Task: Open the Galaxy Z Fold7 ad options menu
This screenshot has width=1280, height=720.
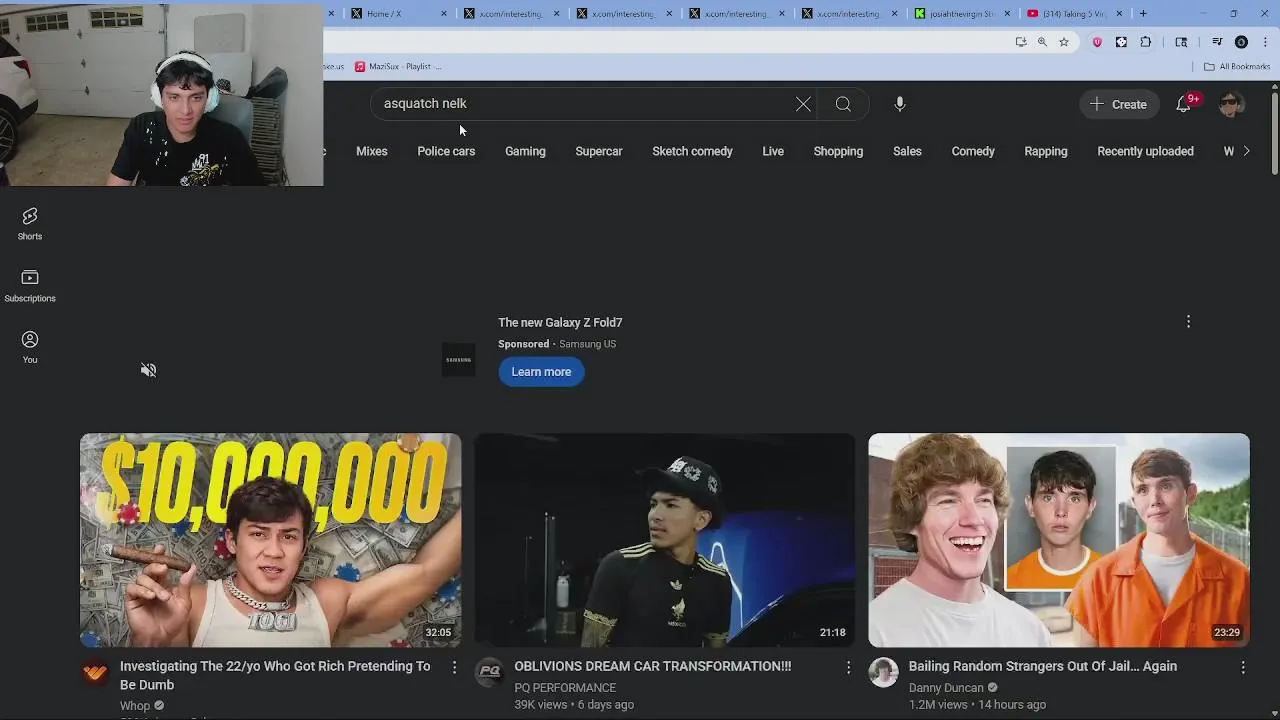Action: 1188,322
